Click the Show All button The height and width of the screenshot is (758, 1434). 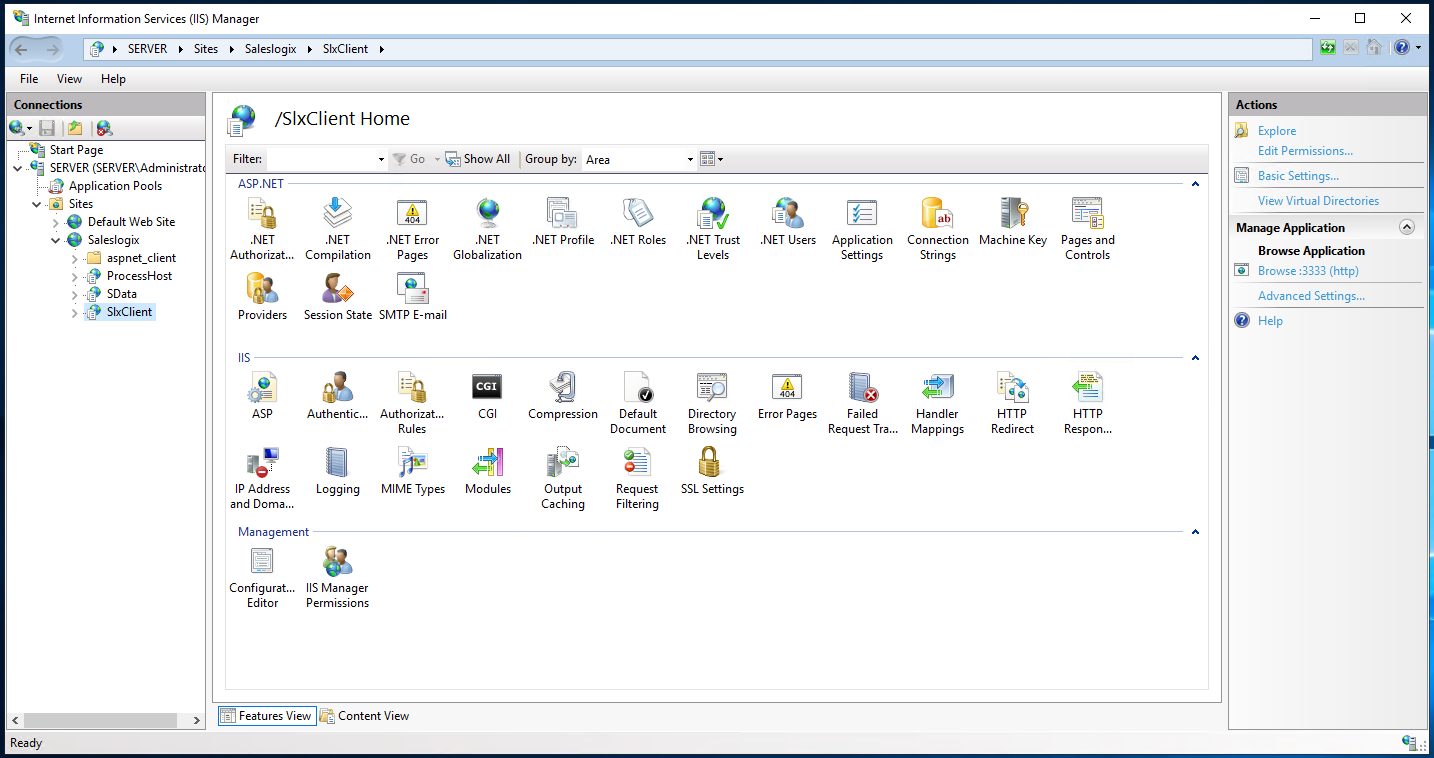pyautogui.click(x=478, y=159)
